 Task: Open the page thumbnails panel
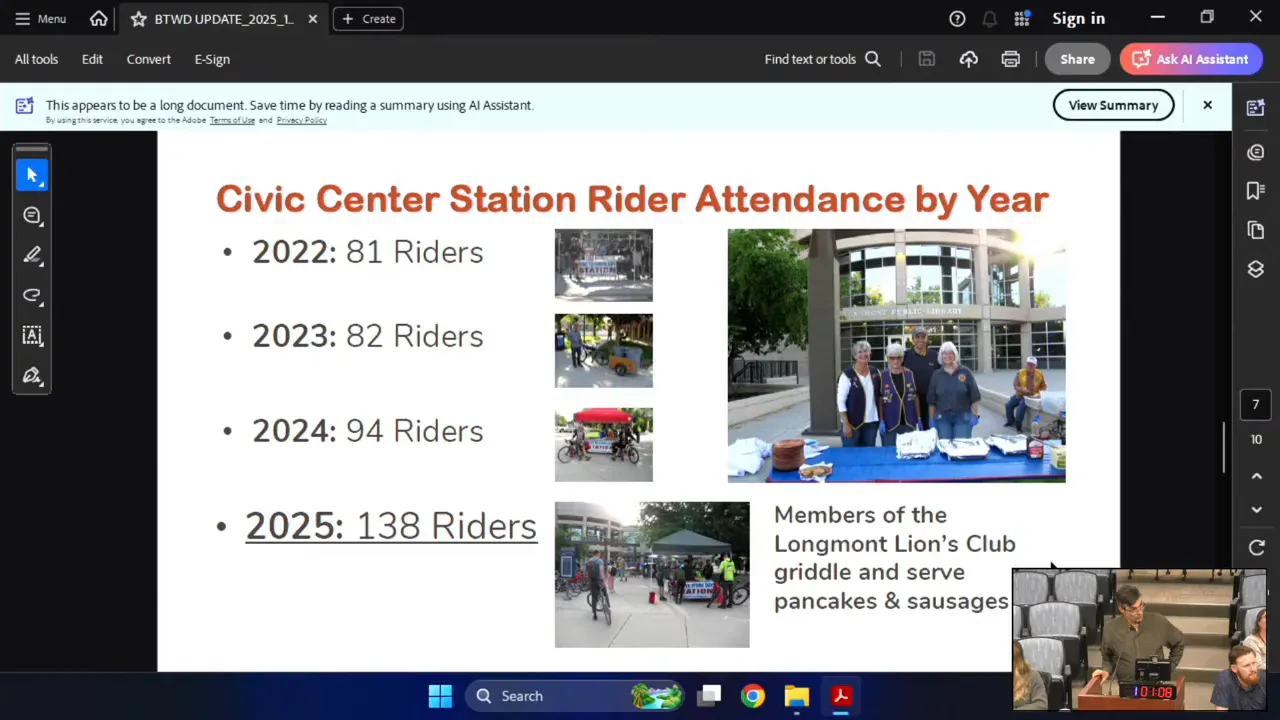[x=1255, y=228]
